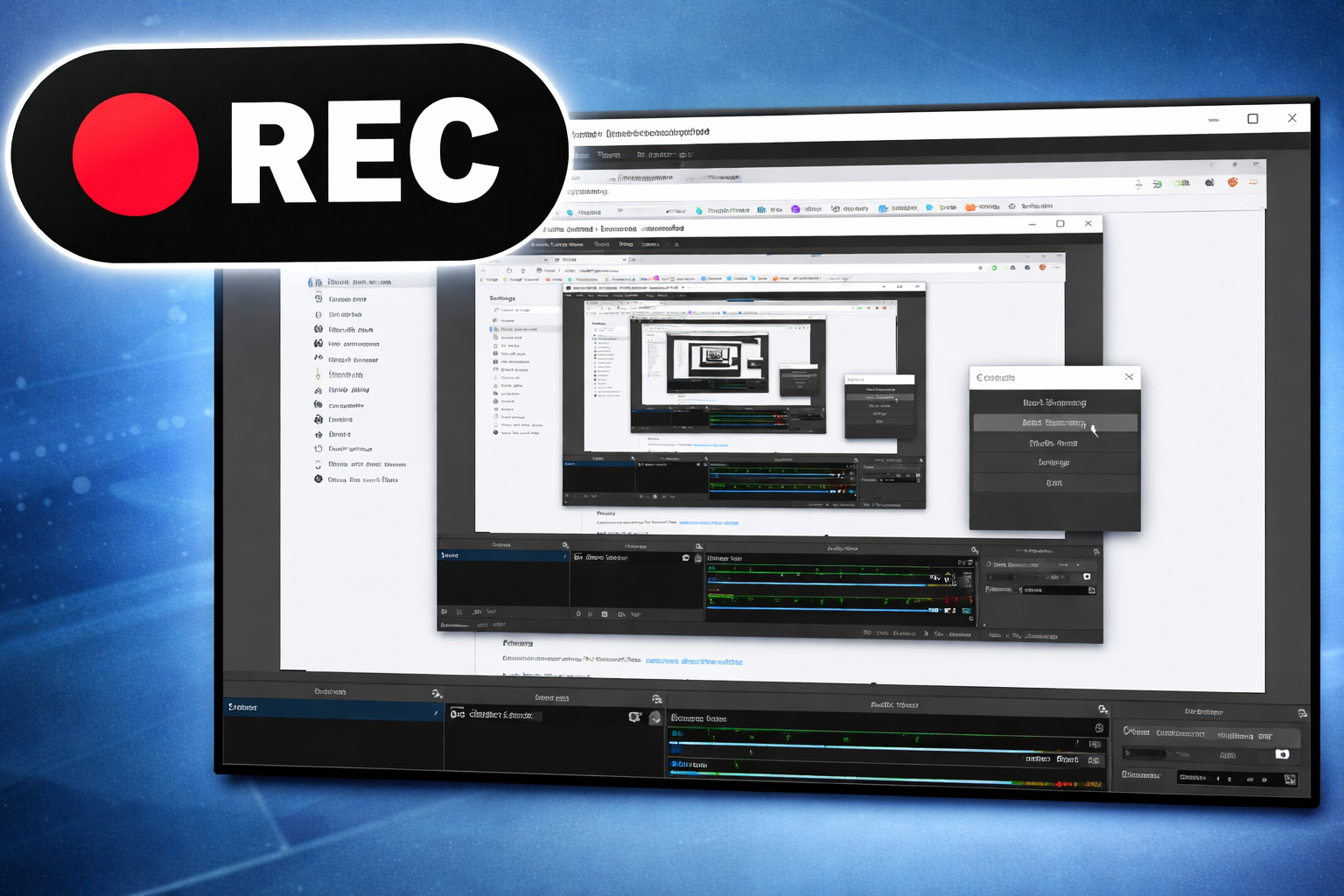Viewport: 1344px width, 896px height.
Task: Toggle the lock icon on display capture source
Action: coord(655,717)
